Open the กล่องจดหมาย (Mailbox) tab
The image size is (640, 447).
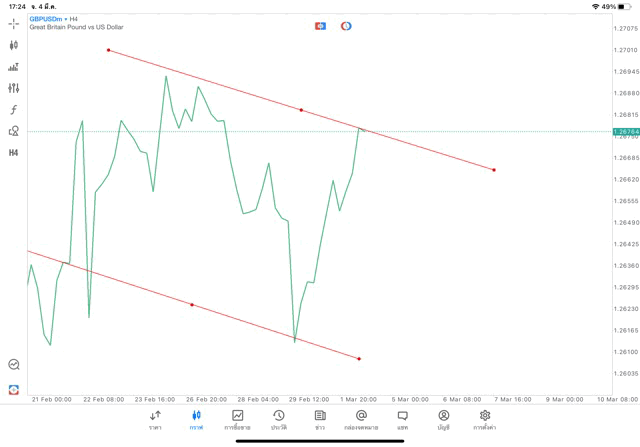click(x=361, y=419)
